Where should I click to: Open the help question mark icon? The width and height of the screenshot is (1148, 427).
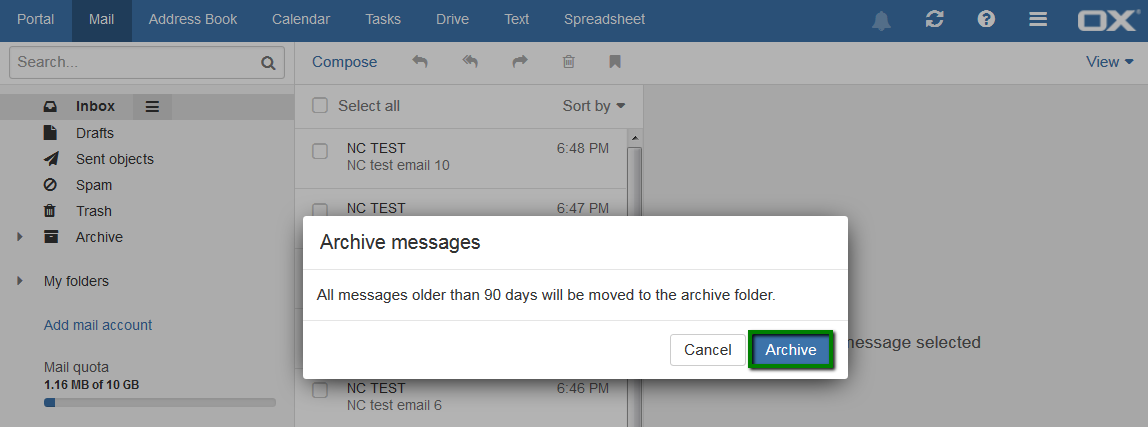pyautogui.click(x=986, y=20)
